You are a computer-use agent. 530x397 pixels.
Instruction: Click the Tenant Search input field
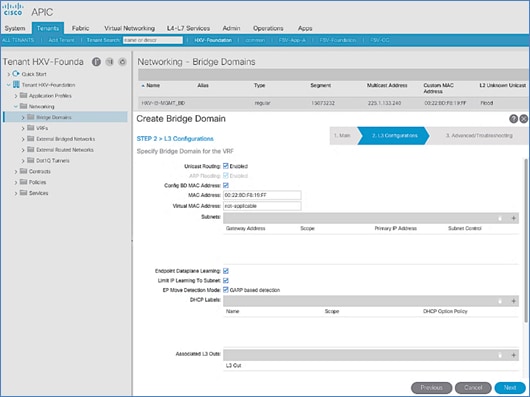(152, 40)
